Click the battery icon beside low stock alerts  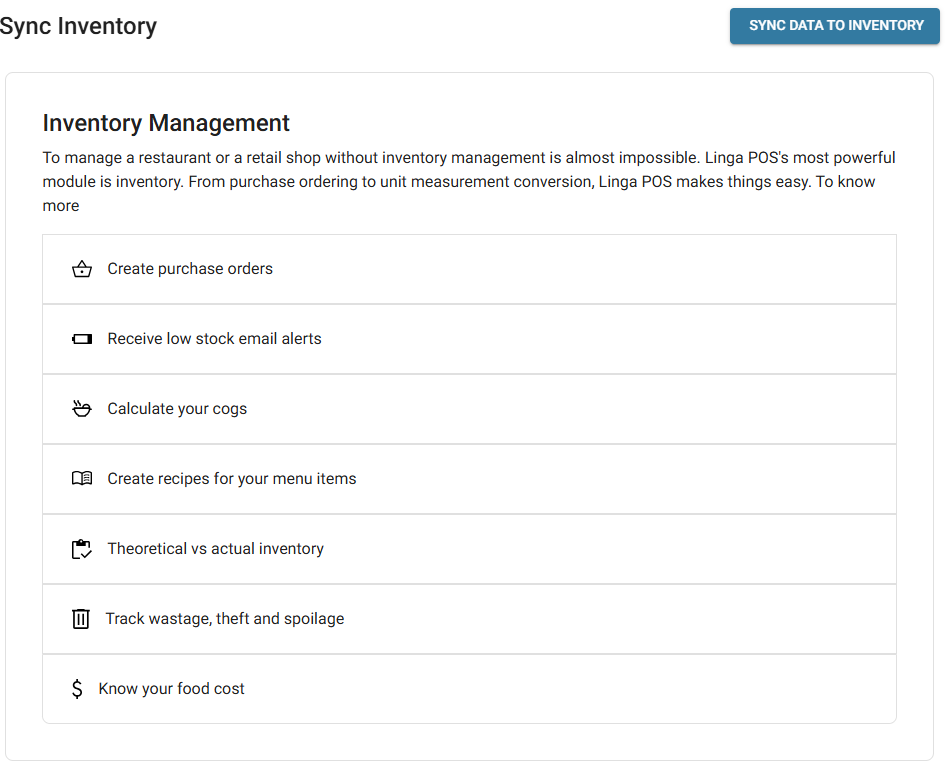click(82, 339)
